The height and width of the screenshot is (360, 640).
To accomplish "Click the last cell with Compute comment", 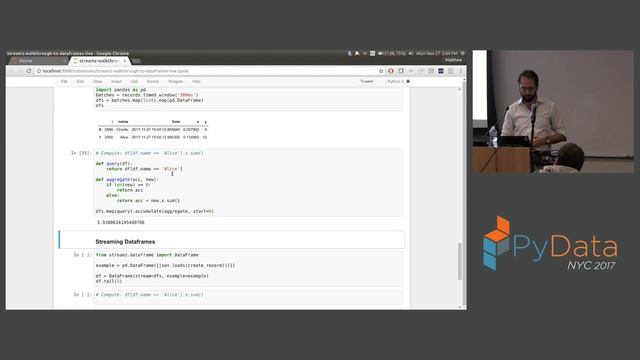I will coord(248,297).
